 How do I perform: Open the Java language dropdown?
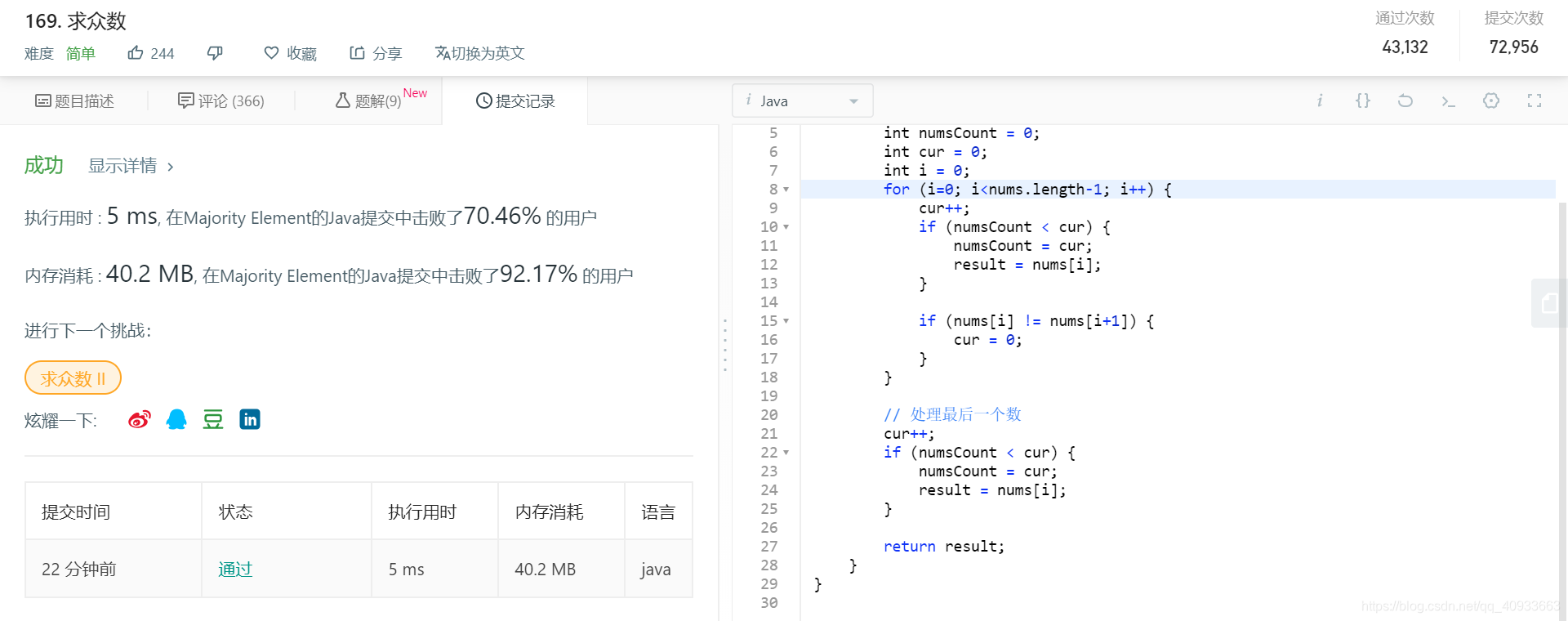pyautogui.click(x=803, y=101)
